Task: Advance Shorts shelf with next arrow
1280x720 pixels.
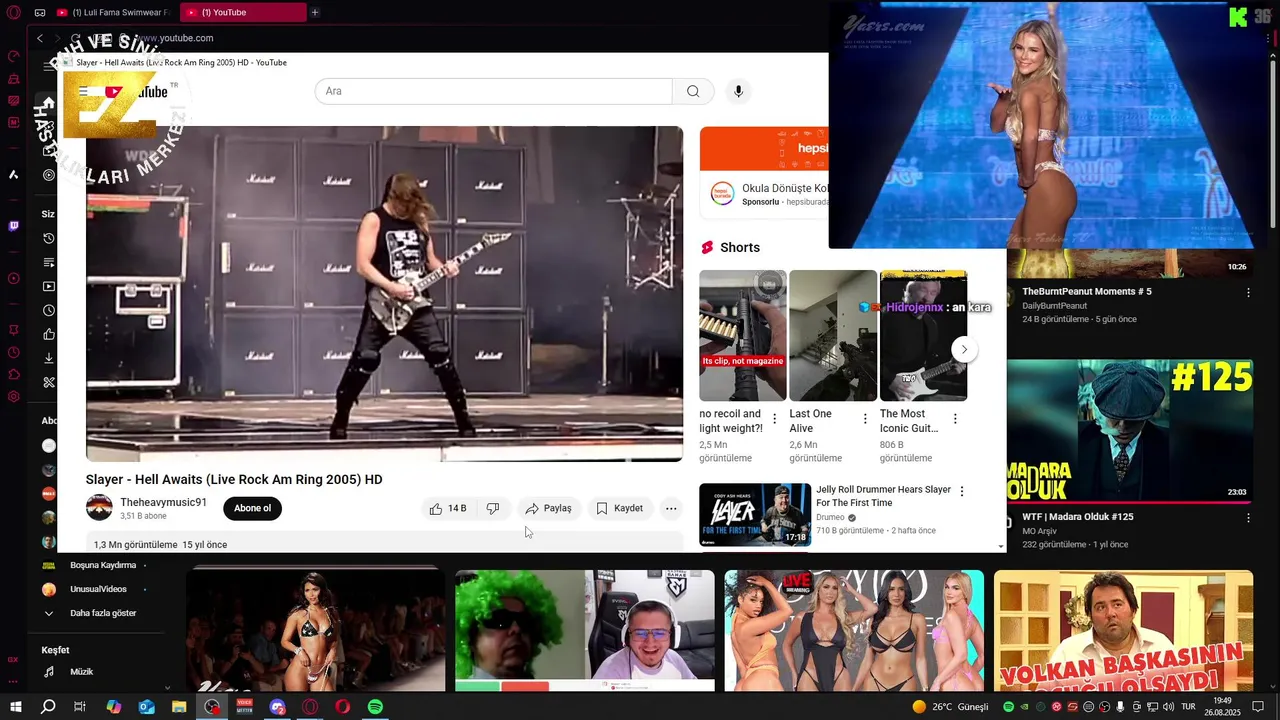Action: click(x=964, y=349)
